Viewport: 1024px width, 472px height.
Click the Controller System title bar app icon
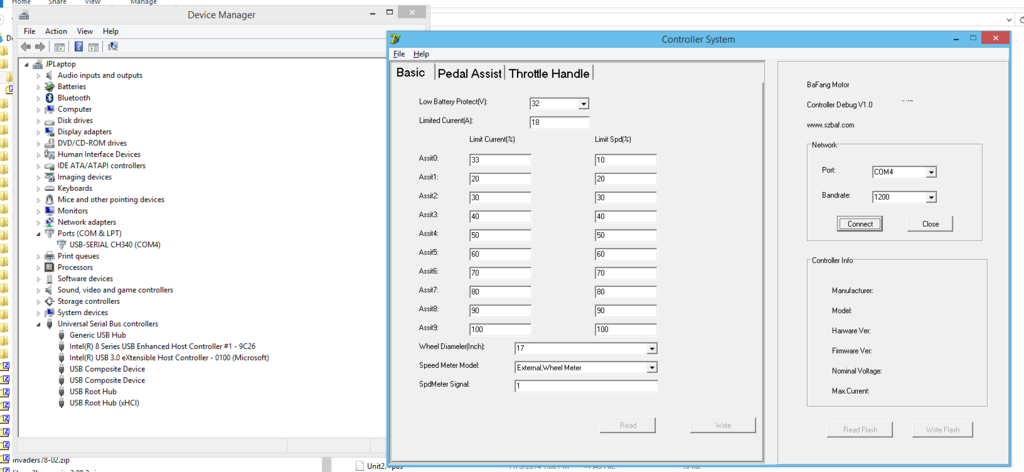coord(396,39)
